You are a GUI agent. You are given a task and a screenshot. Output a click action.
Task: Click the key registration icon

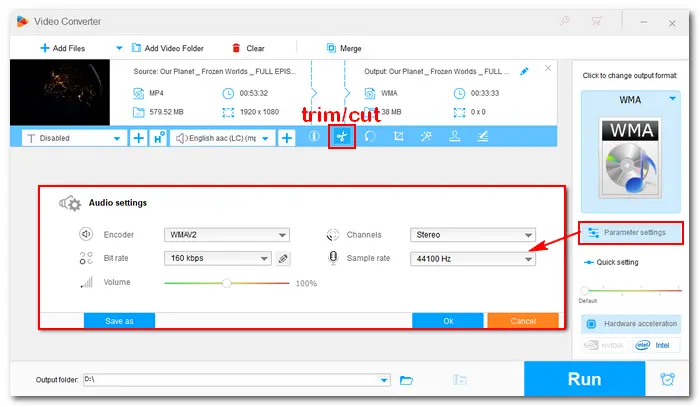point(565,21)
